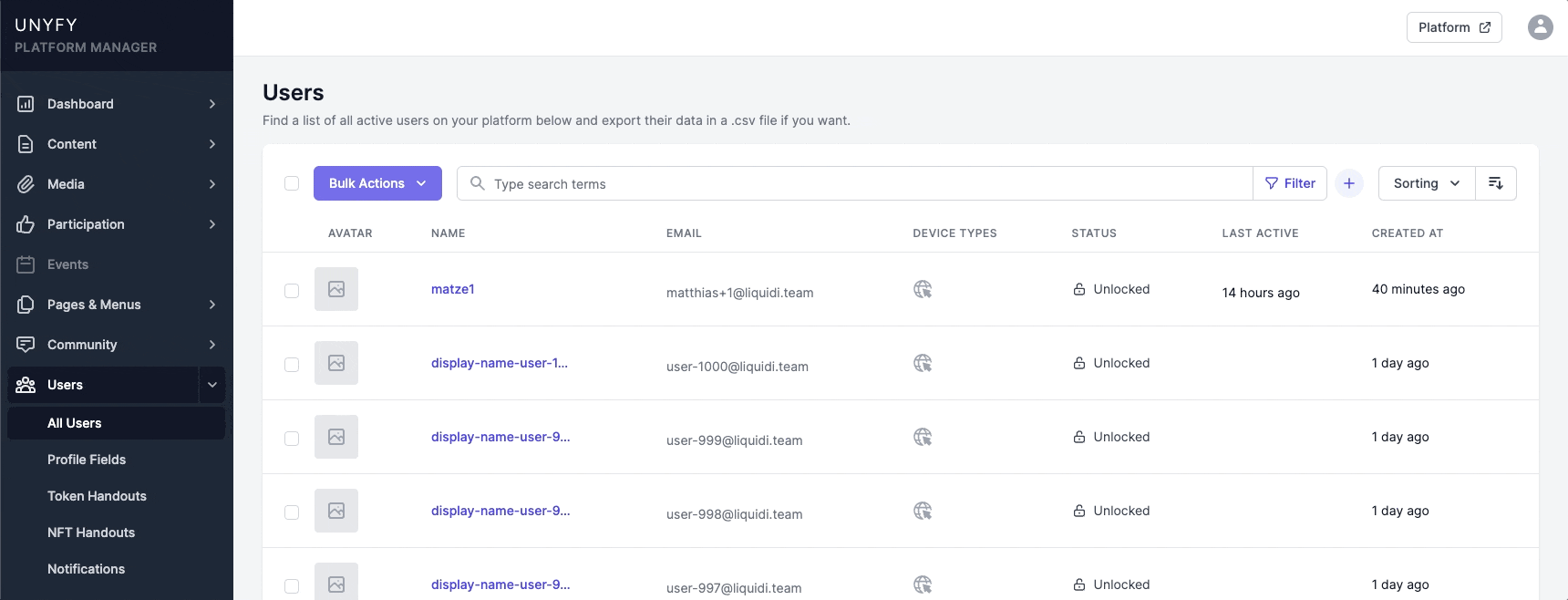Image resolution: width=1568 pixels, height=600 pixels.
Task: Click the Community chat icon
Action: [x=26, y=345]
